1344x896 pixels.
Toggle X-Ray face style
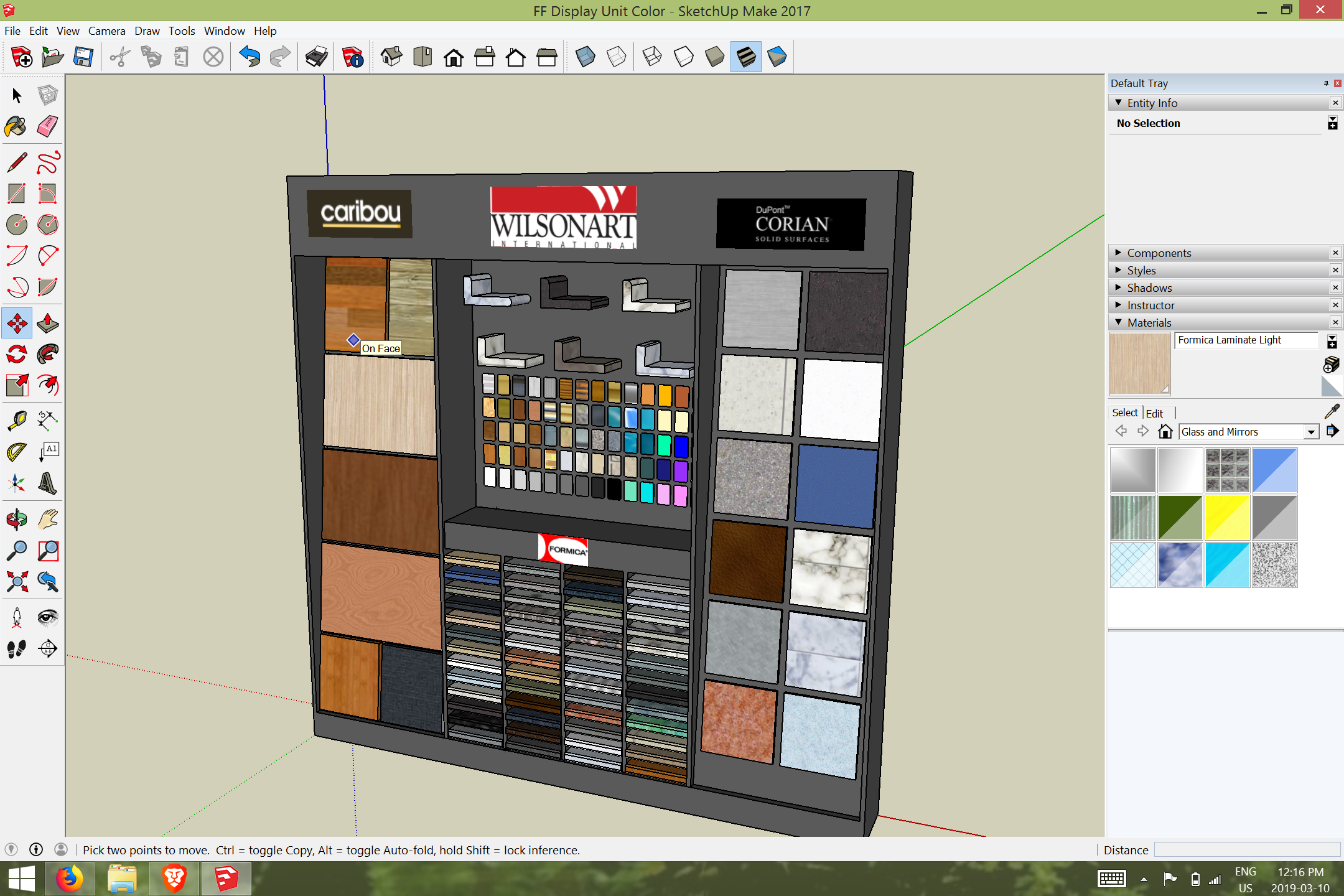point(585,57)
